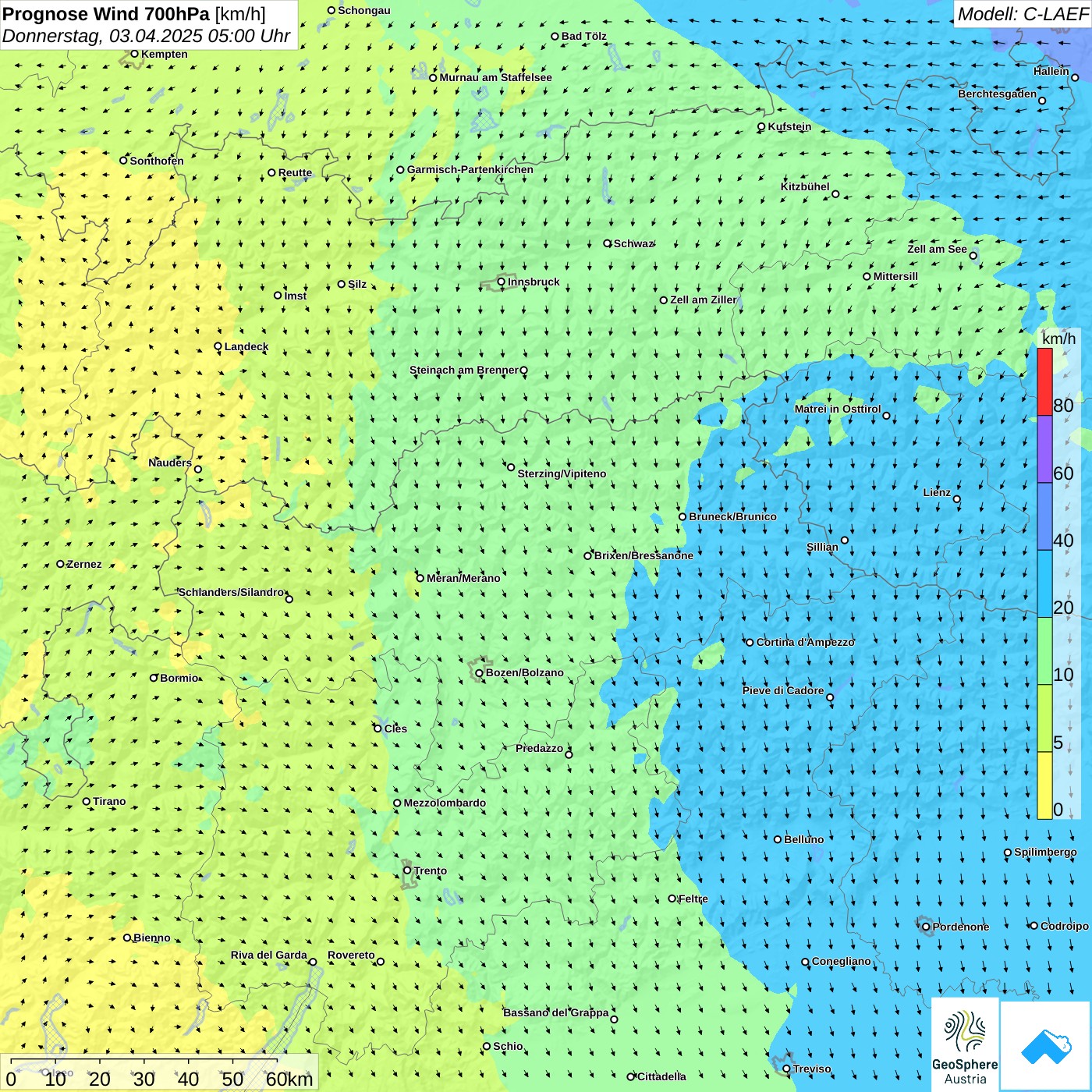Click the Bassano del Grappa label

point(555,1012)
